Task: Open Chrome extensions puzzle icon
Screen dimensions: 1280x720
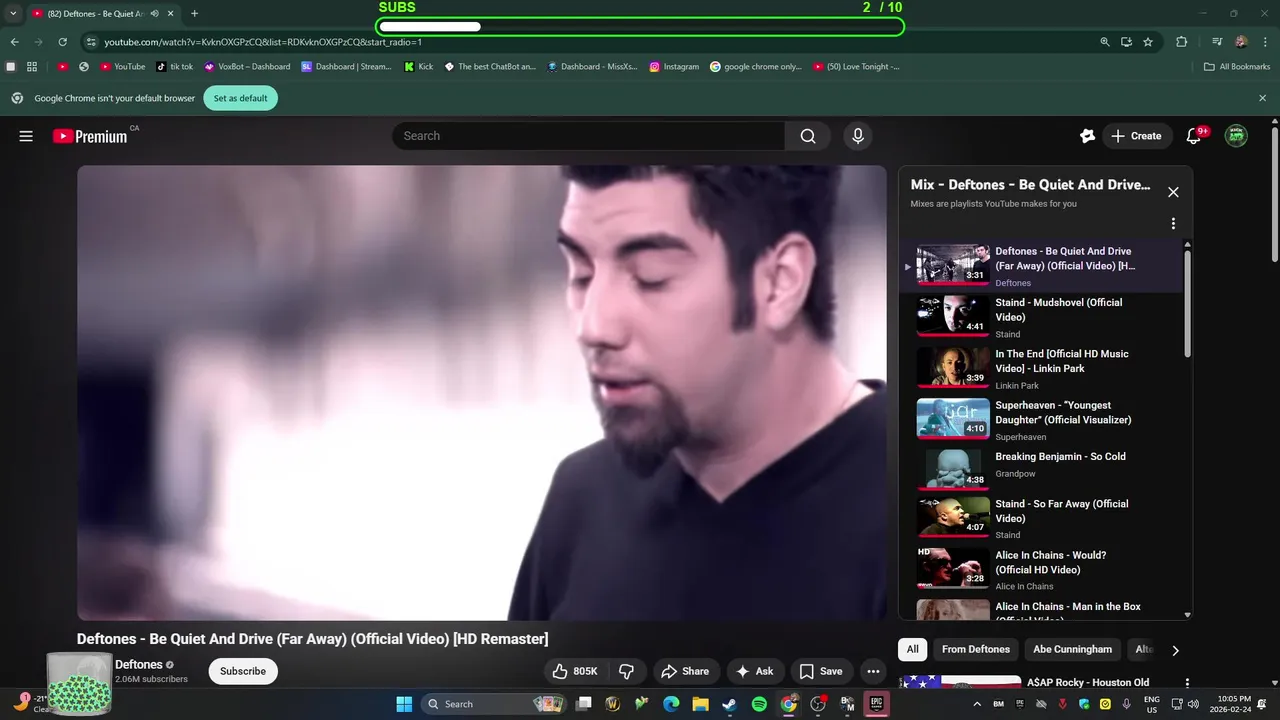Action: pyautogui.click(x=1182, y=42)
